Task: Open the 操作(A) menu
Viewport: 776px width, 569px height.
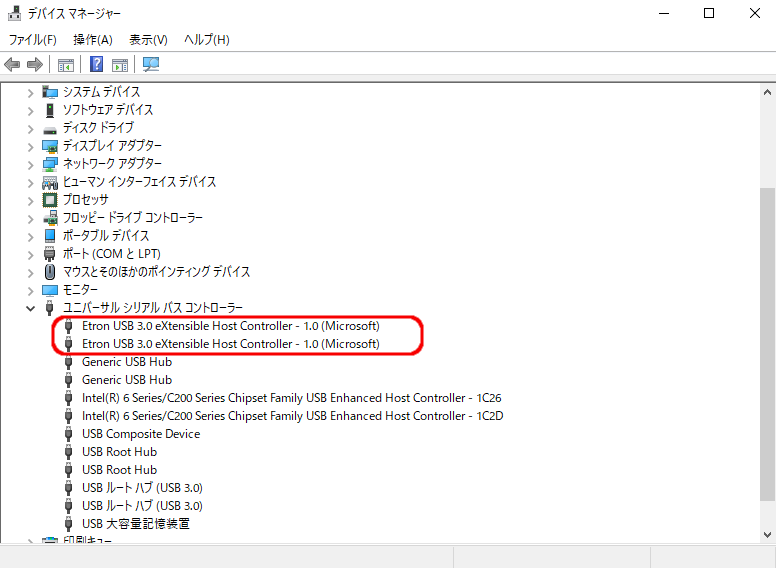Action: tap(93, 40)
